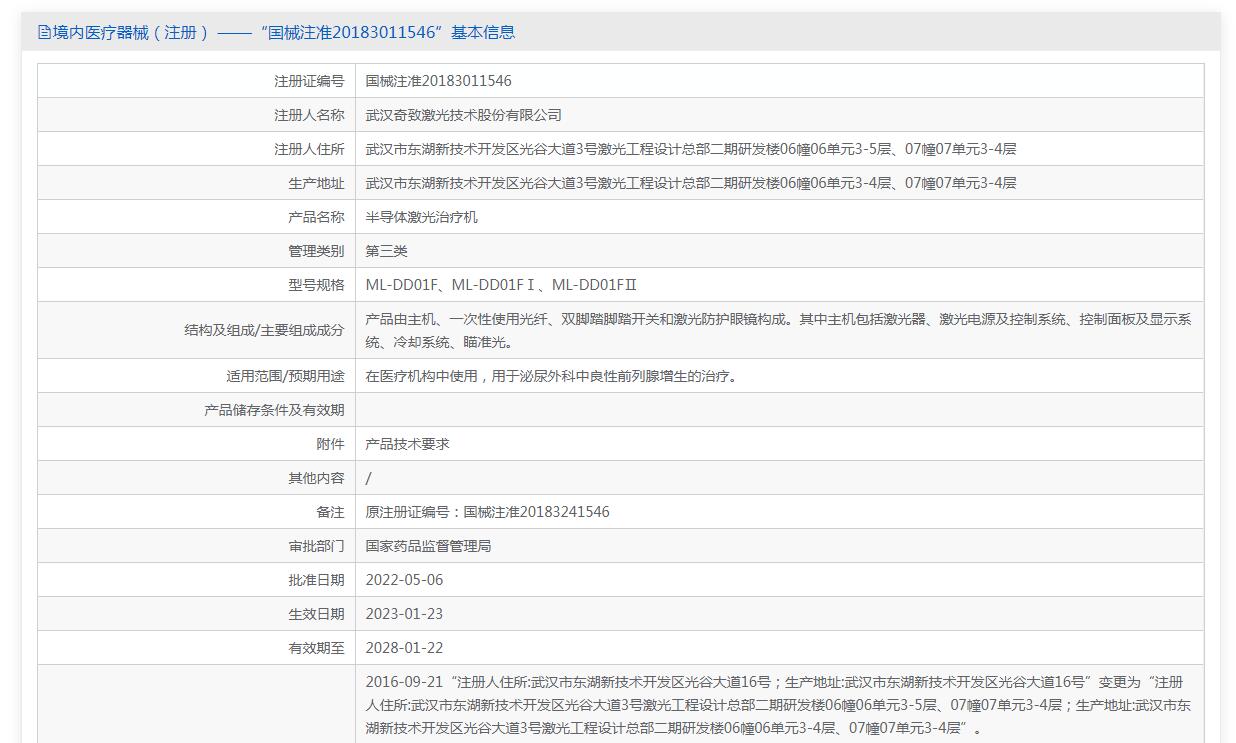This screenshot has height=743, width=1236.
Task: Click the effective date 2023-01-23
Action: (x=404, y=614)
